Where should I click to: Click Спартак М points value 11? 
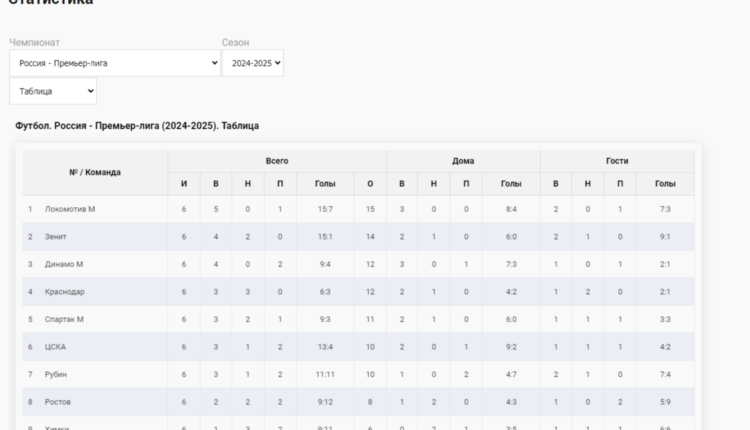point(370,319)
